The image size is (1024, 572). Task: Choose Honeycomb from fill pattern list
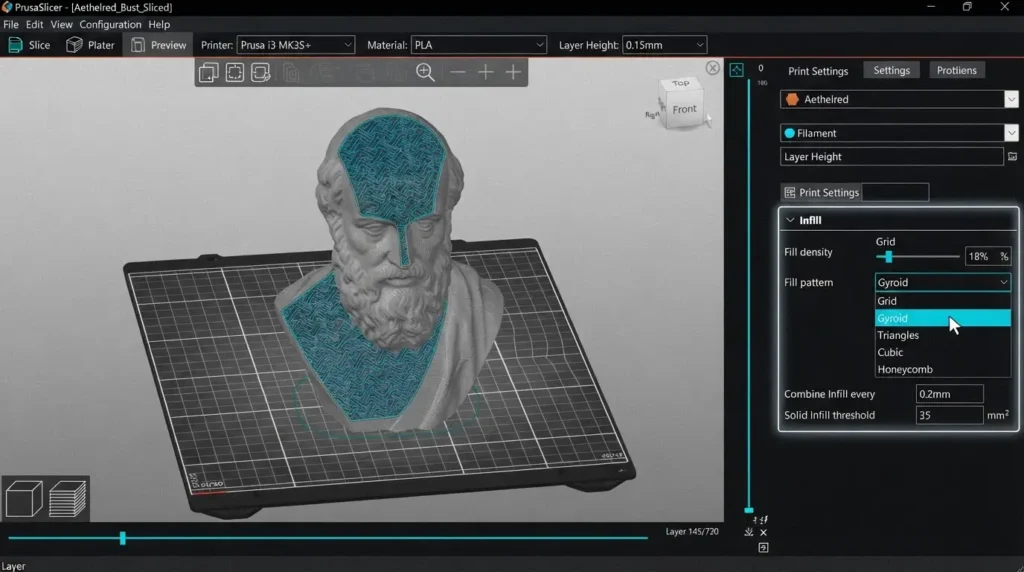[942, 369]
